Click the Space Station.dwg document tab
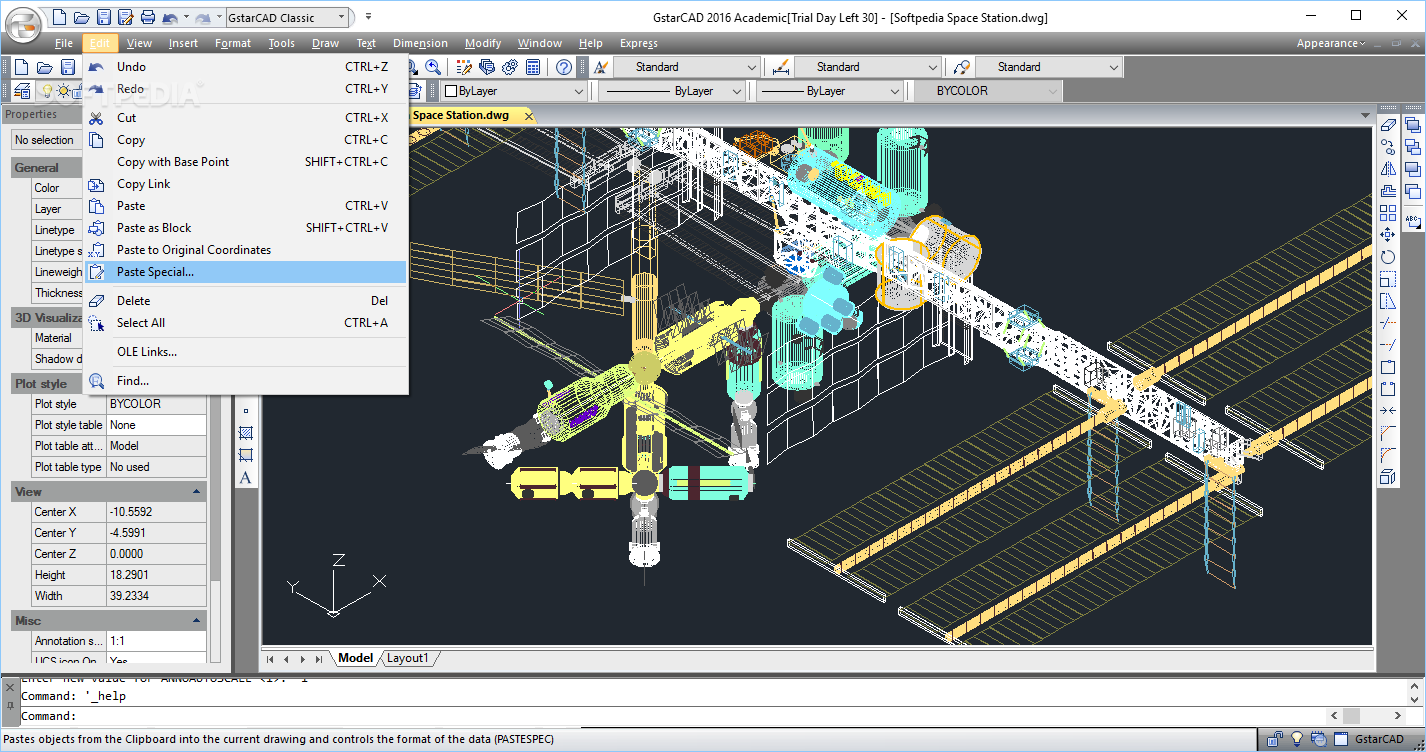Viewport: 1426px width, 752px height. pos(462,115)
